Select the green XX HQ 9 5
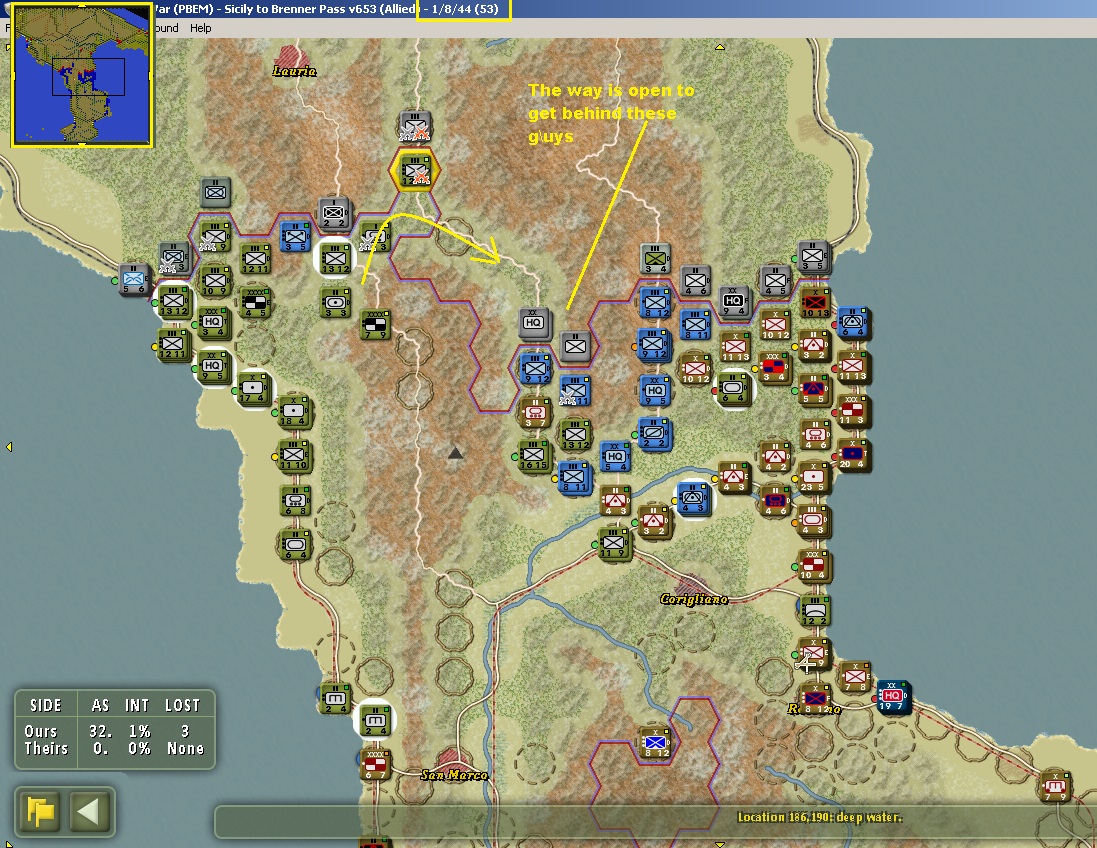 tap(213, 365)
